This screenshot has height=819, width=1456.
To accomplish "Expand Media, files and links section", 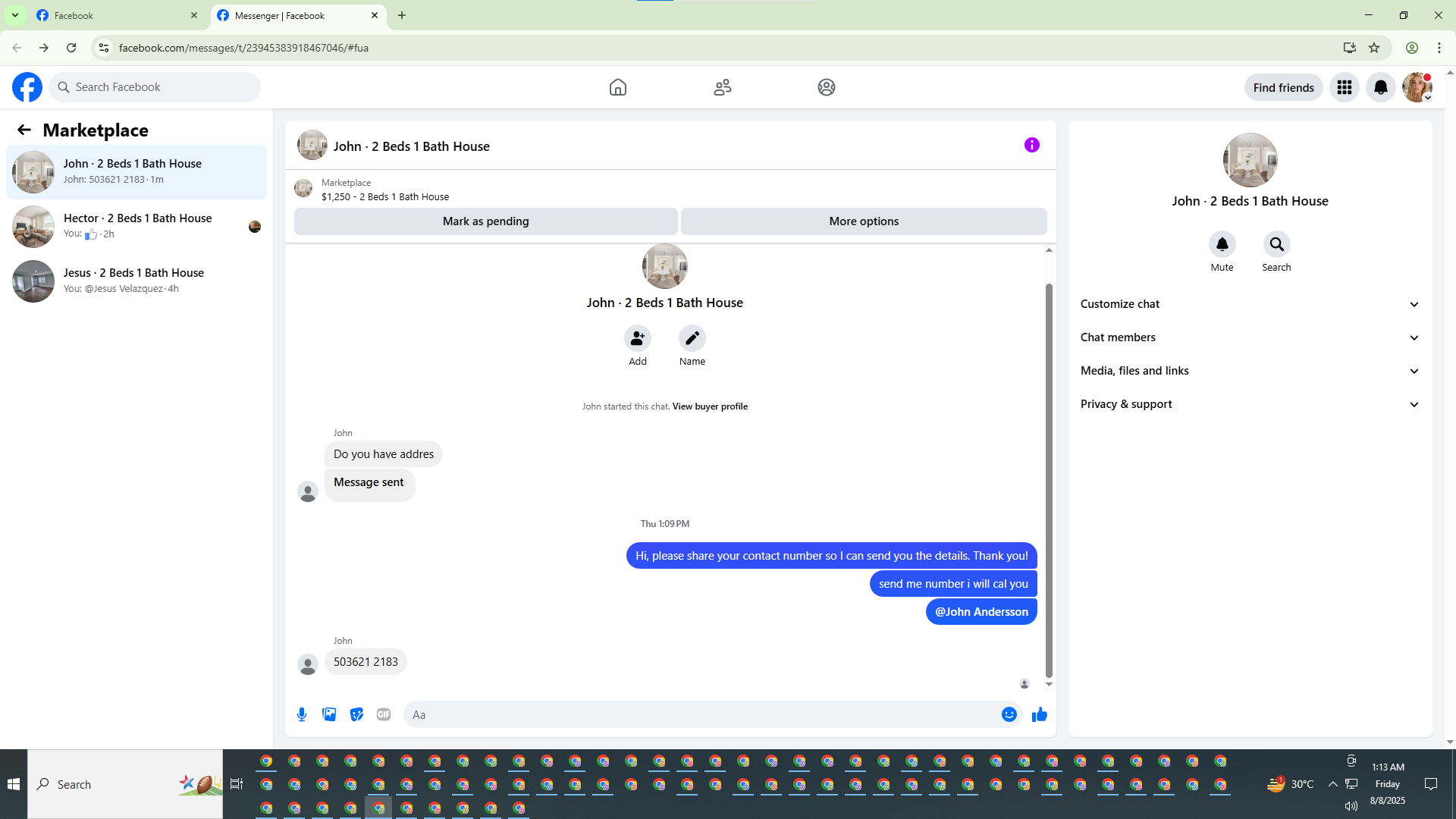I will coord(1249,371).
